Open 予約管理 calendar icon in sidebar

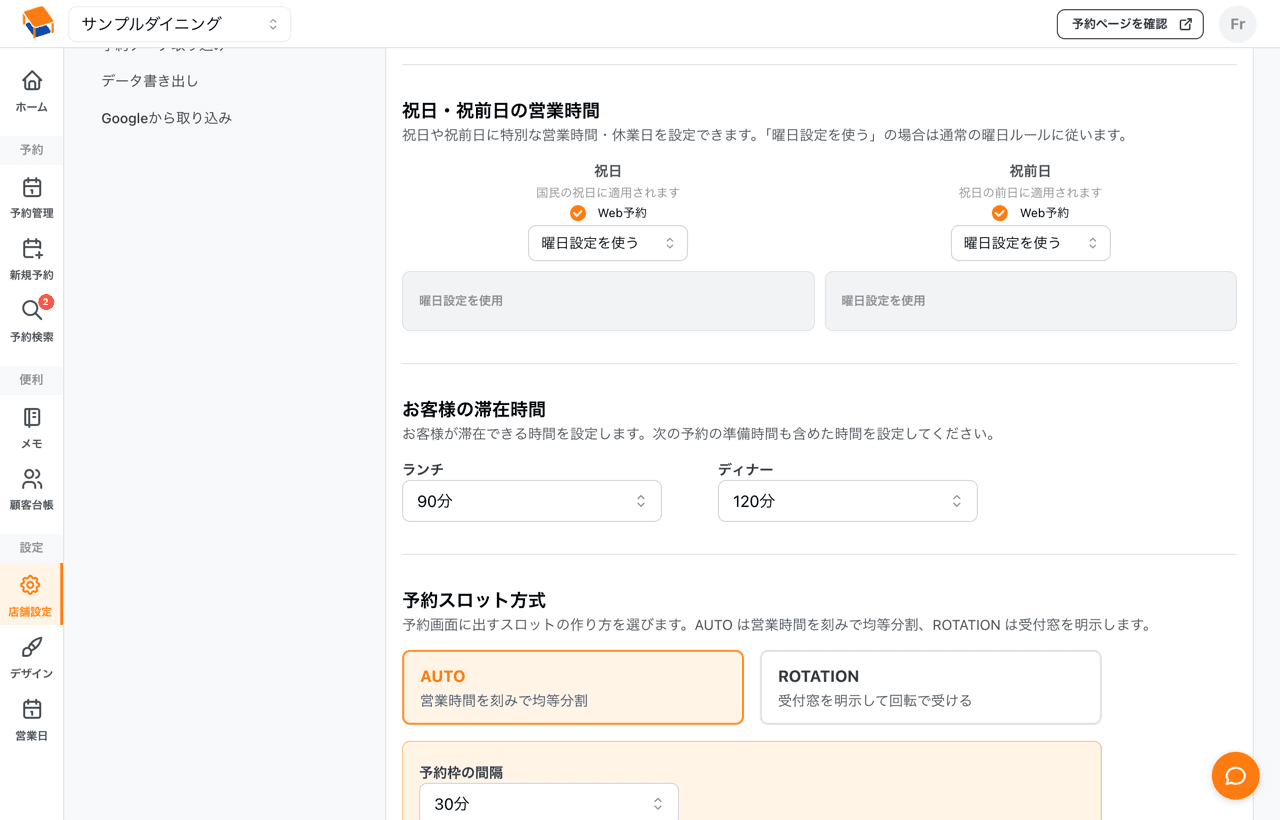32,187
